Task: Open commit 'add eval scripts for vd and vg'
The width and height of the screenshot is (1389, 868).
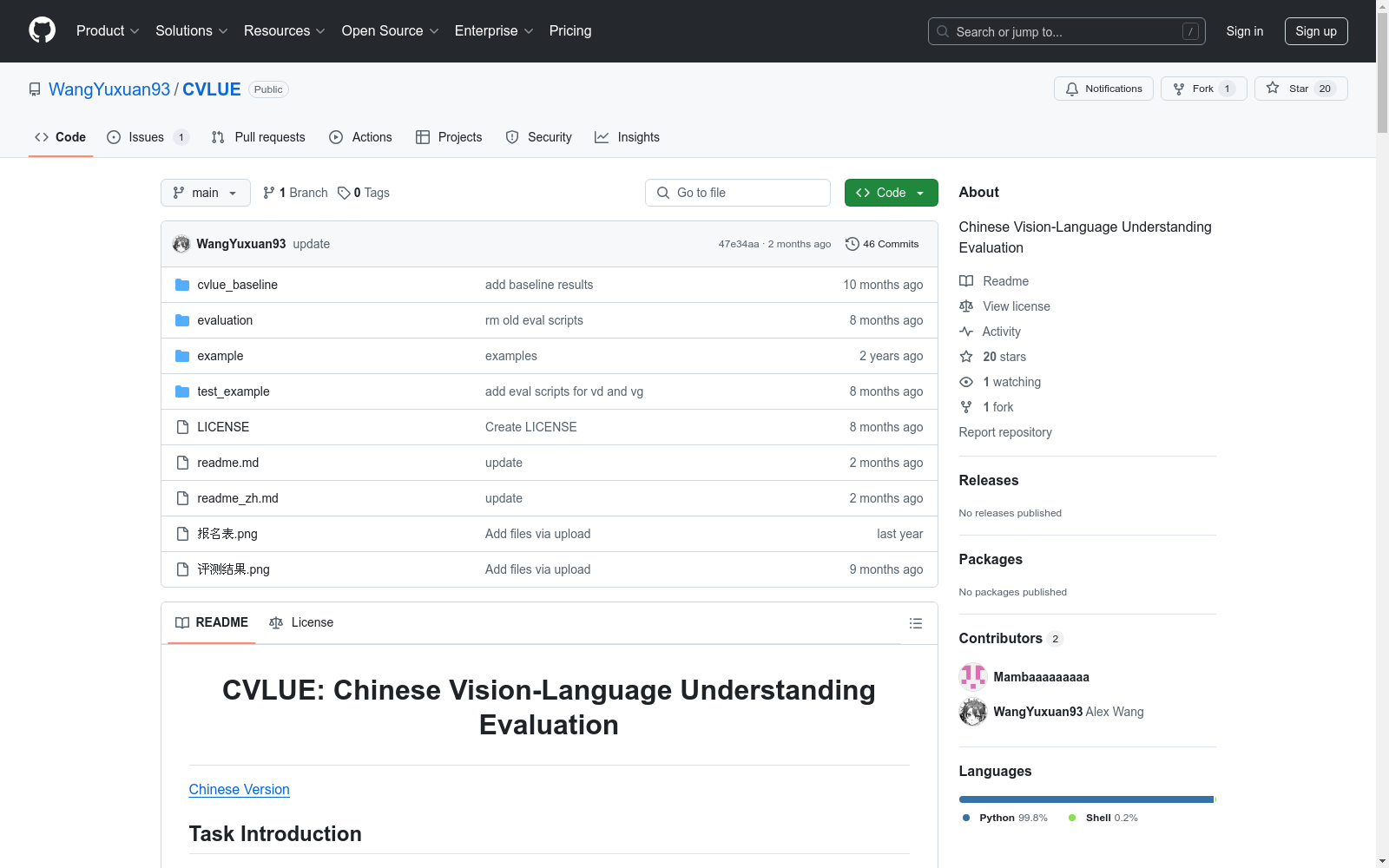Action: pos(564,391)
